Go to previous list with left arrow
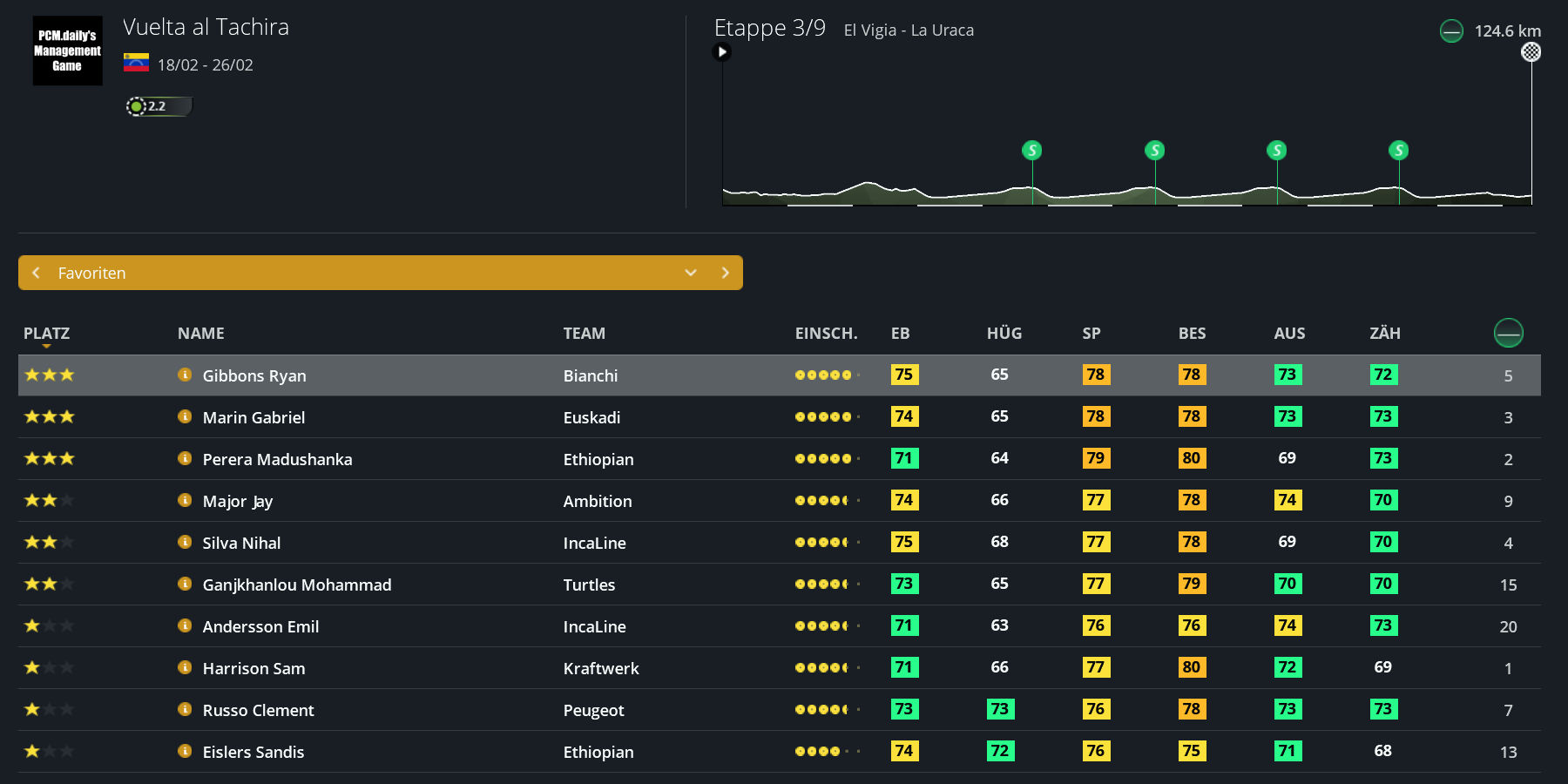This screenshot has height=784, width=1568. click(37, 273)
